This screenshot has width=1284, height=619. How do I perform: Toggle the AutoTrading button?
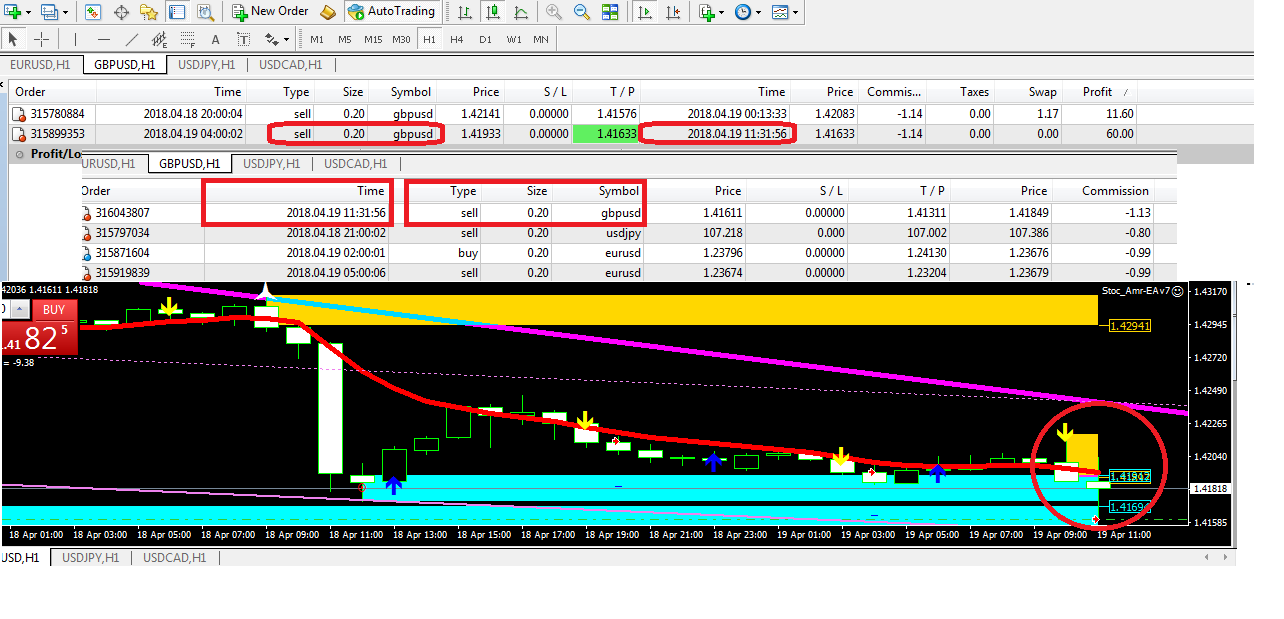pos(391,12)
